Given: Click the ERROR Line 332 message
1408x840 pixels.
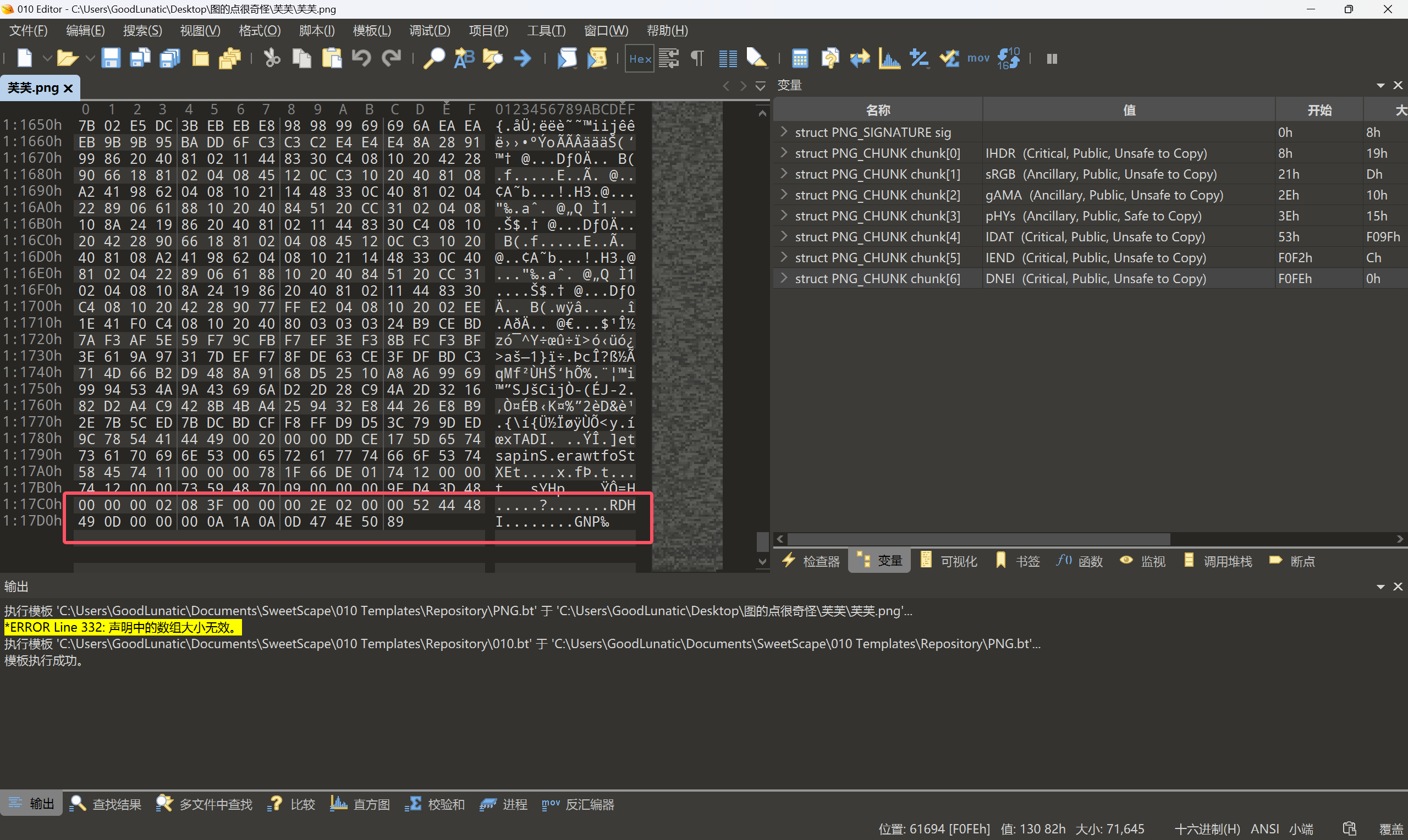Looking at the screenshot, I should [122, 627].
